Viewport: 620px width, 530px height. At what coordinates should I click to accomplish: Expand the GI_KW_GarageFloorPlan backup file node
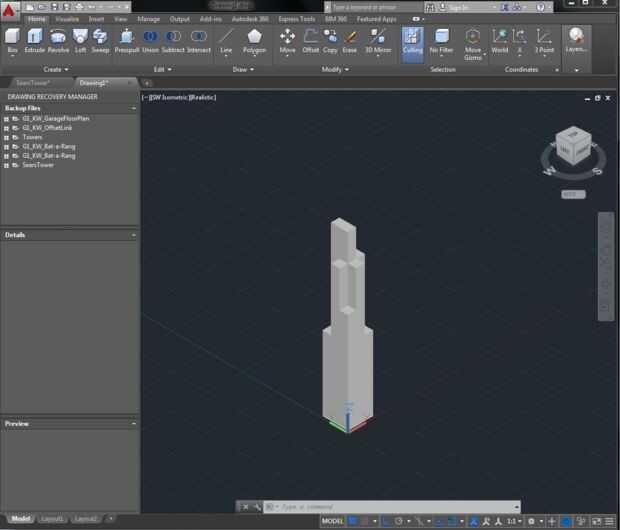pyautogui.click(x=7, y=119)
